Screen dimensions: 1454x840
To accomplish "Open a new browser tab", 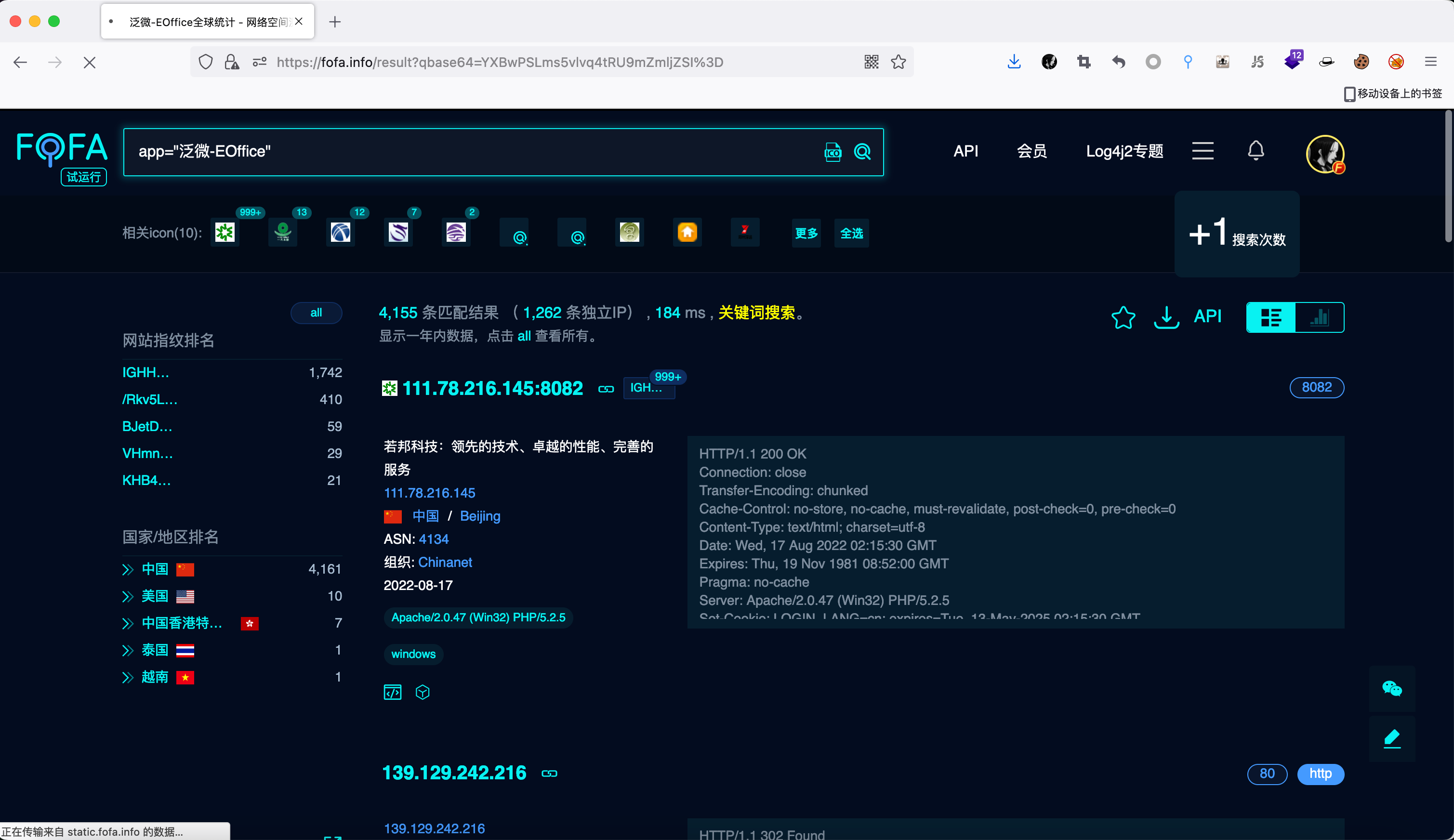I will pos(335,22).
